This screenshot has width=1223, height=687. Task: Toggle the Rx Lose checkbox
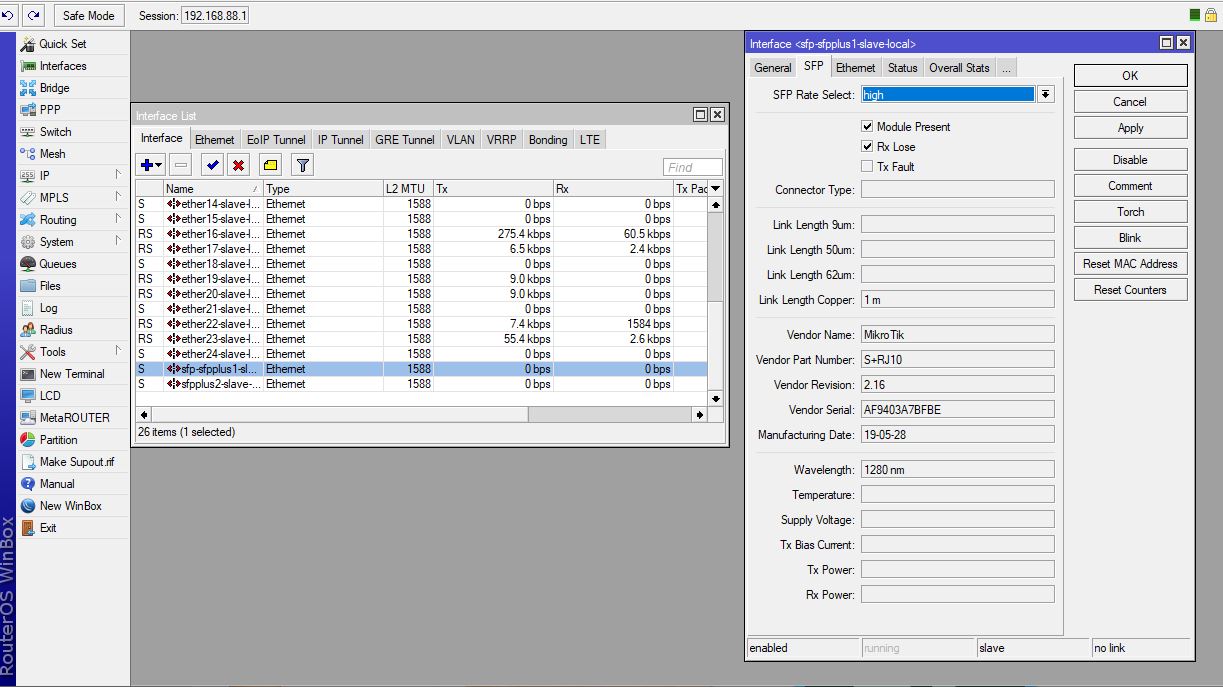tap(867, 147)
